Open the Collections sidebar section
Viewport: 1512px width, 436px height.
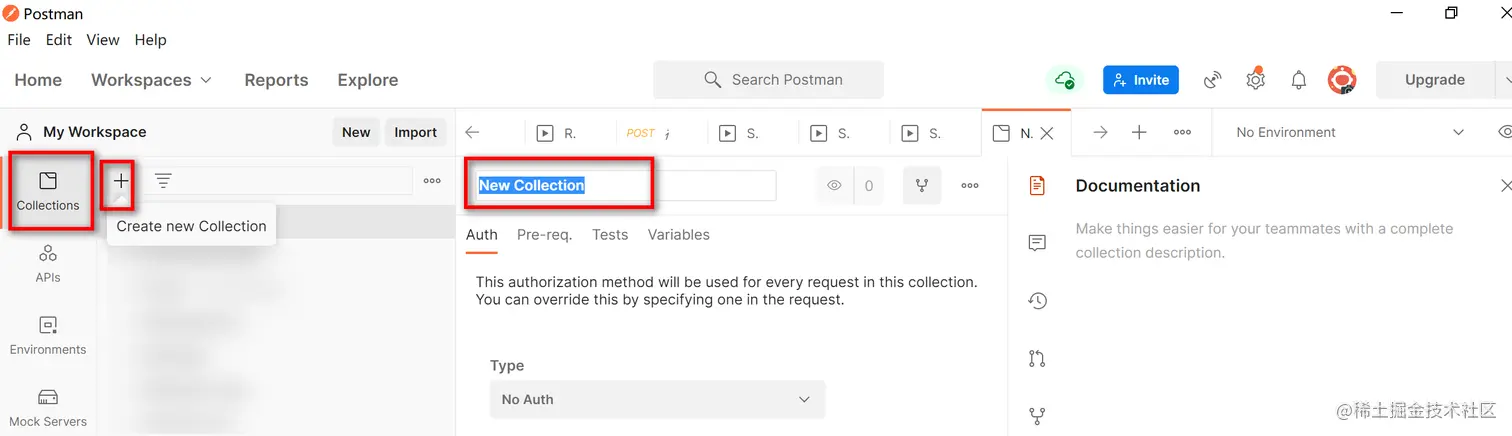point(48,191)
